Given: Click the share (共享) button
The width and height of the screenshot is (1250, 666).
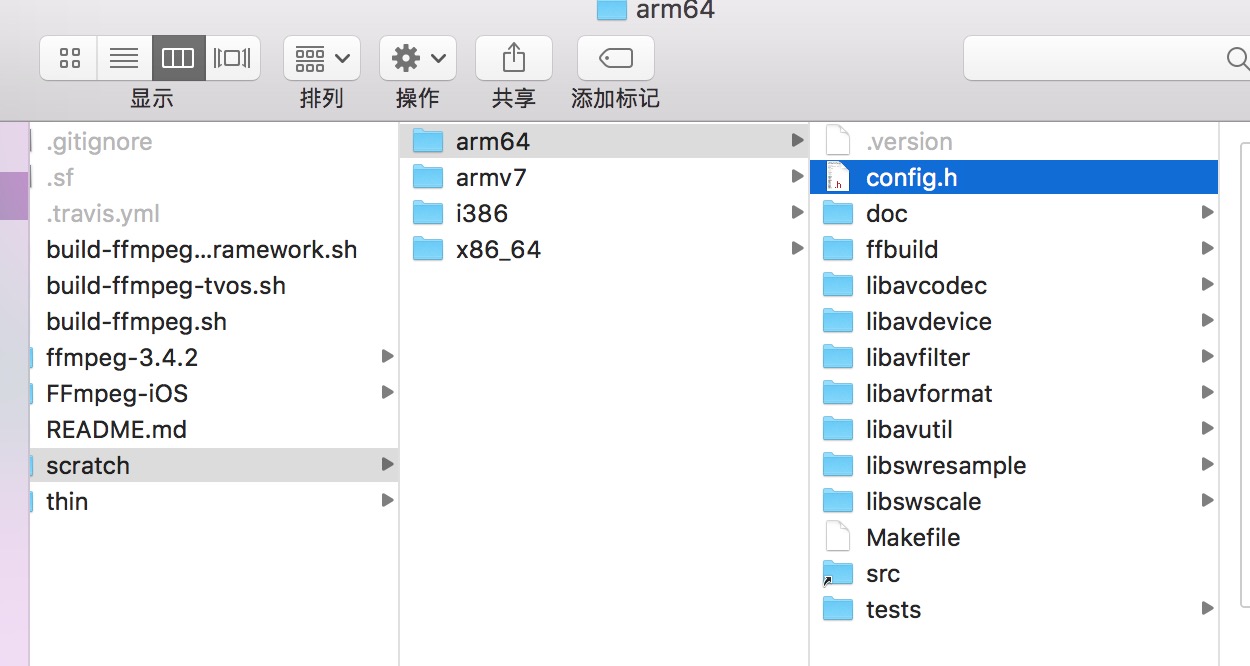Looking at the screenshot, I should pyautogui.click(x=513, y=58).
